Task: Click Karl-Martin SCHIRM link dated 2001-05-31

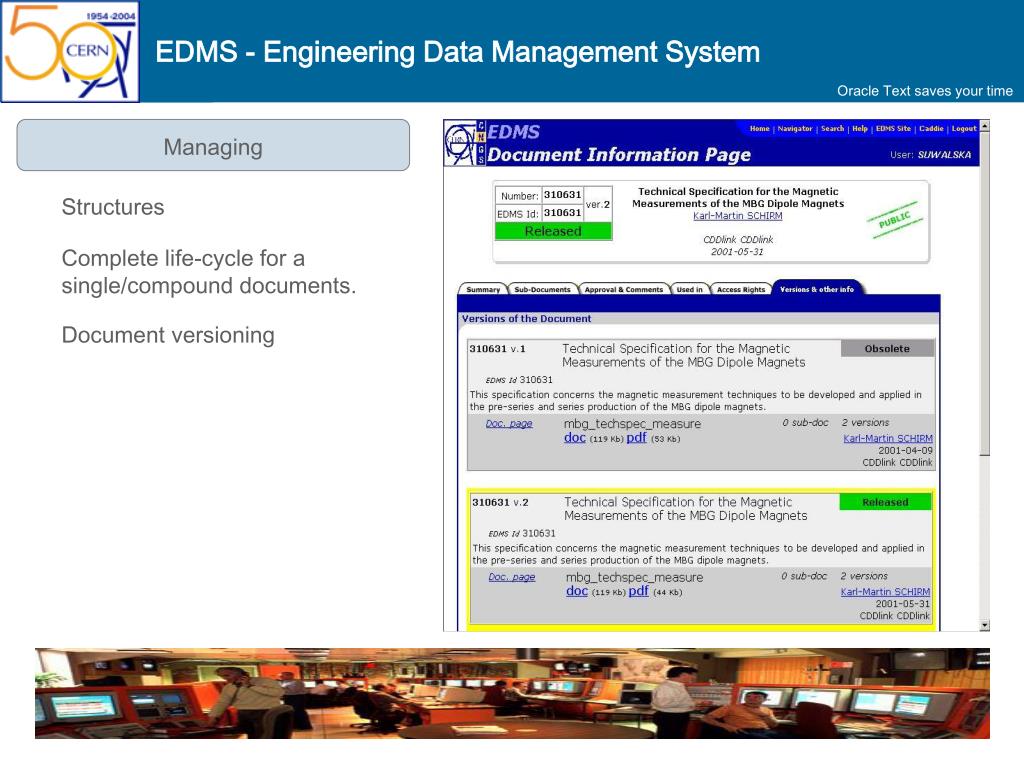Action: [x=885, y=592]
